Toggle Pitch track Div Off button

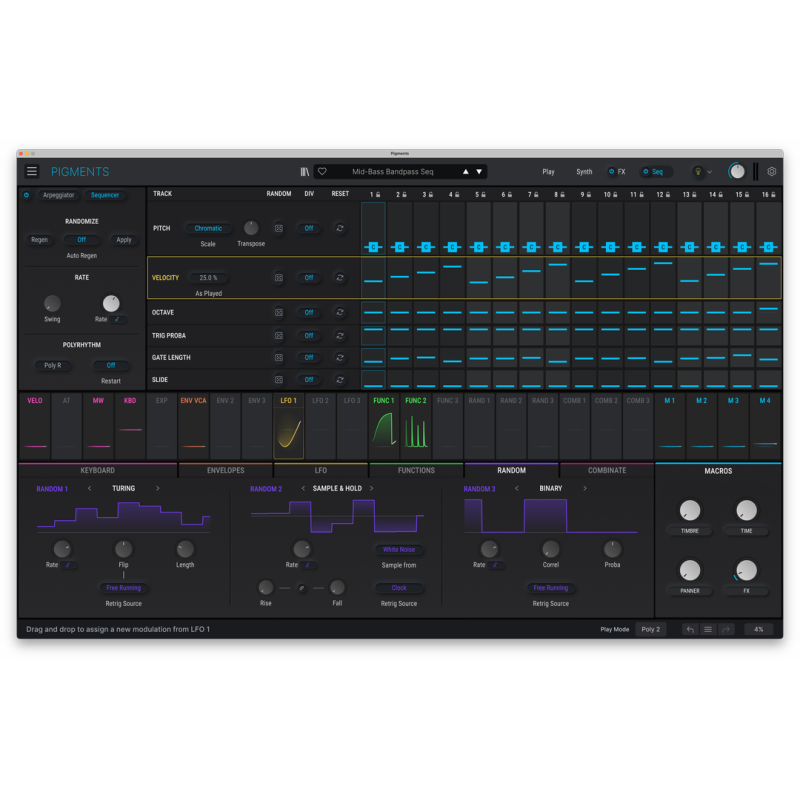tap(309, 229)
